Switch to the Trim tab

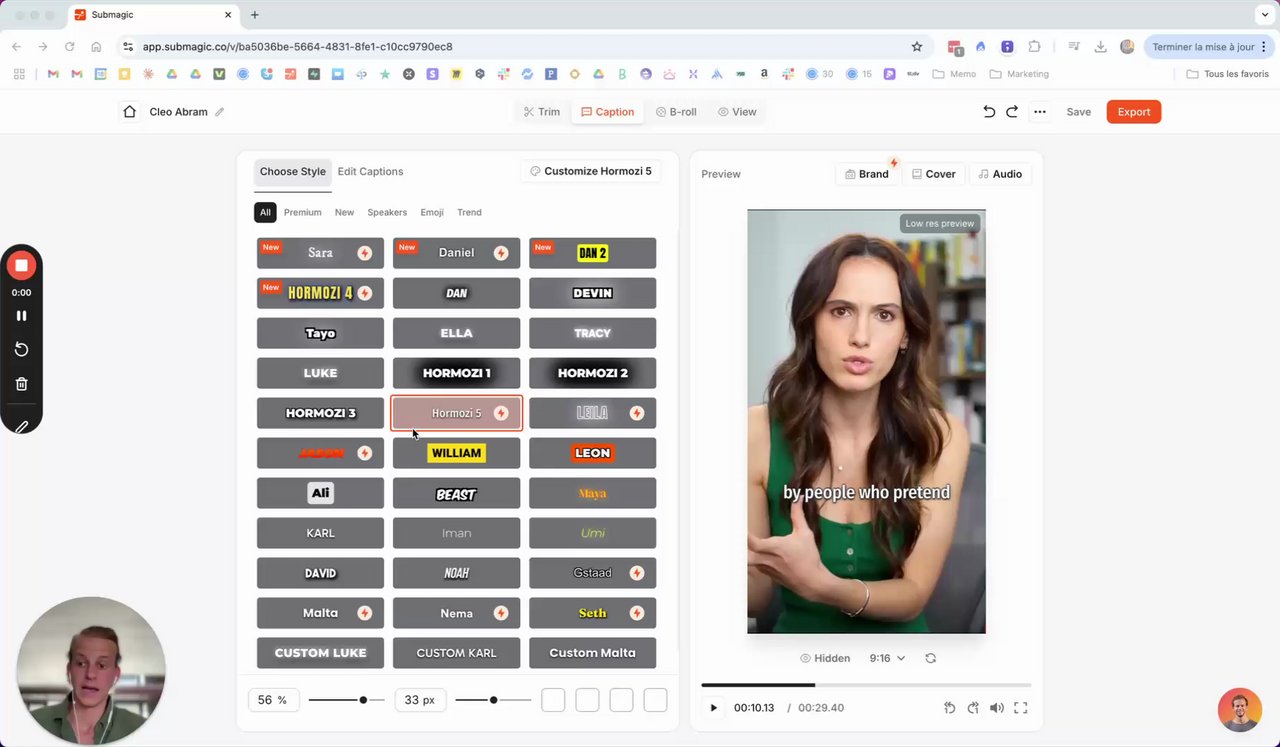(542, 112)
